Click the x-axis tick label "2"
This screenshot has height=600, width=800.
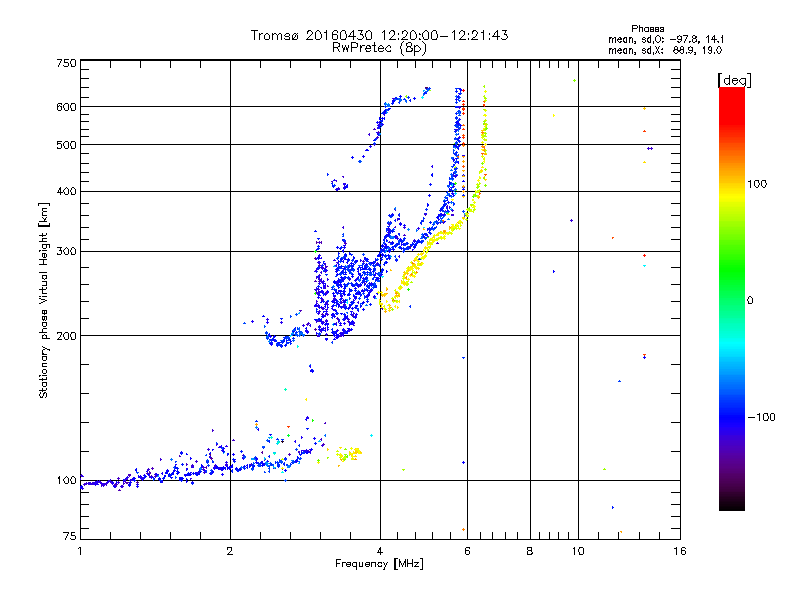click(230, 551)
